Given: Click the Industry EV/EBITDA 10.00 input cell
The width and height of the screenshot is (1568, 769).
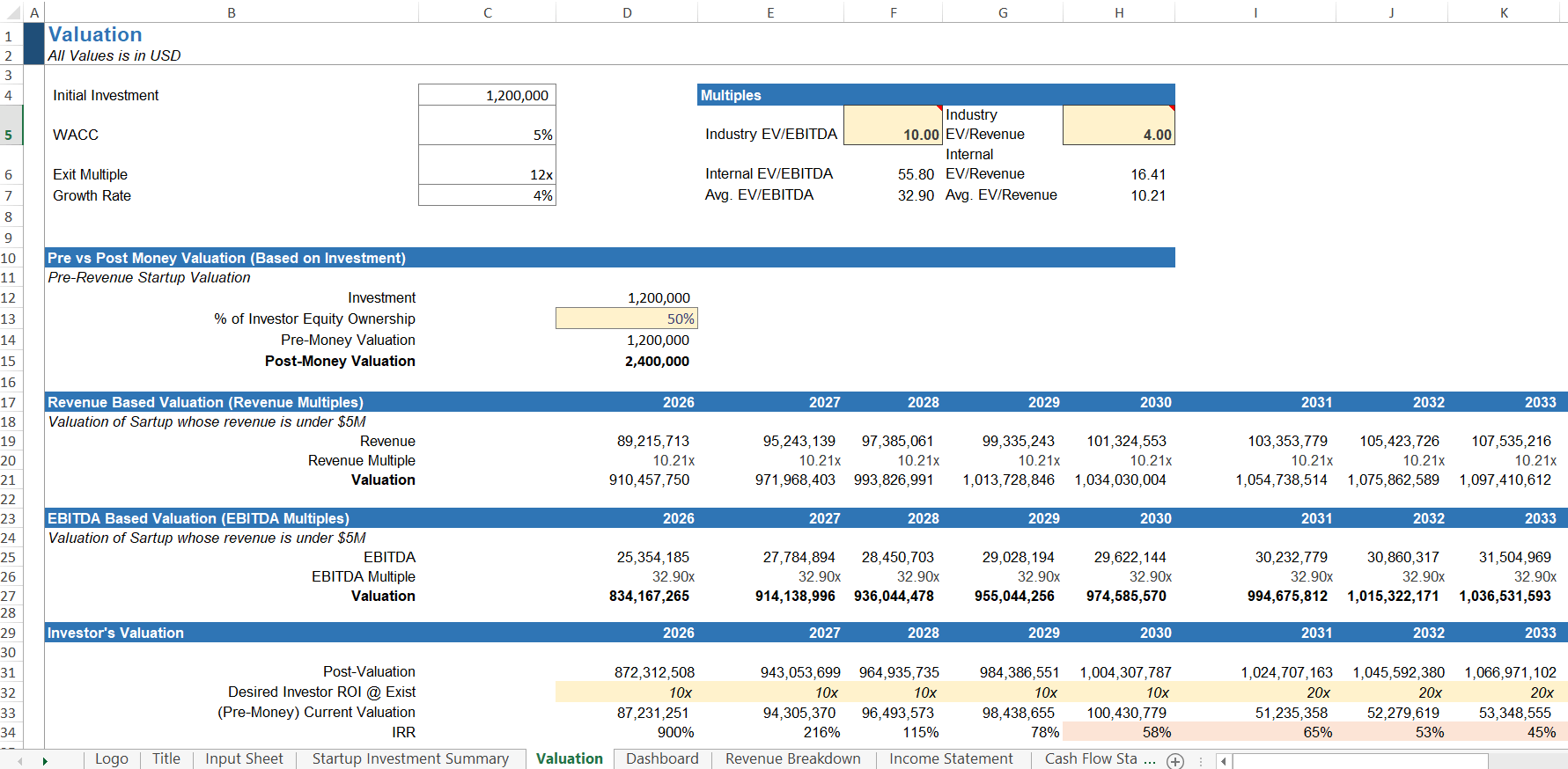Looking at the screenshot, I should tap(893, 126).
